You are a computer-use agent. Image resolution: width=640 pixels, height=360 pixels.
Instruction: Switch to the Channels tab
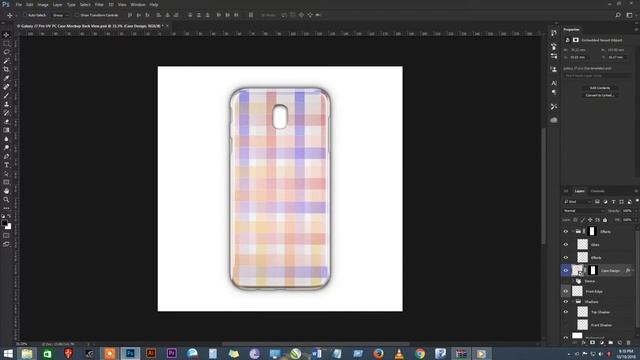coord(597,191)
